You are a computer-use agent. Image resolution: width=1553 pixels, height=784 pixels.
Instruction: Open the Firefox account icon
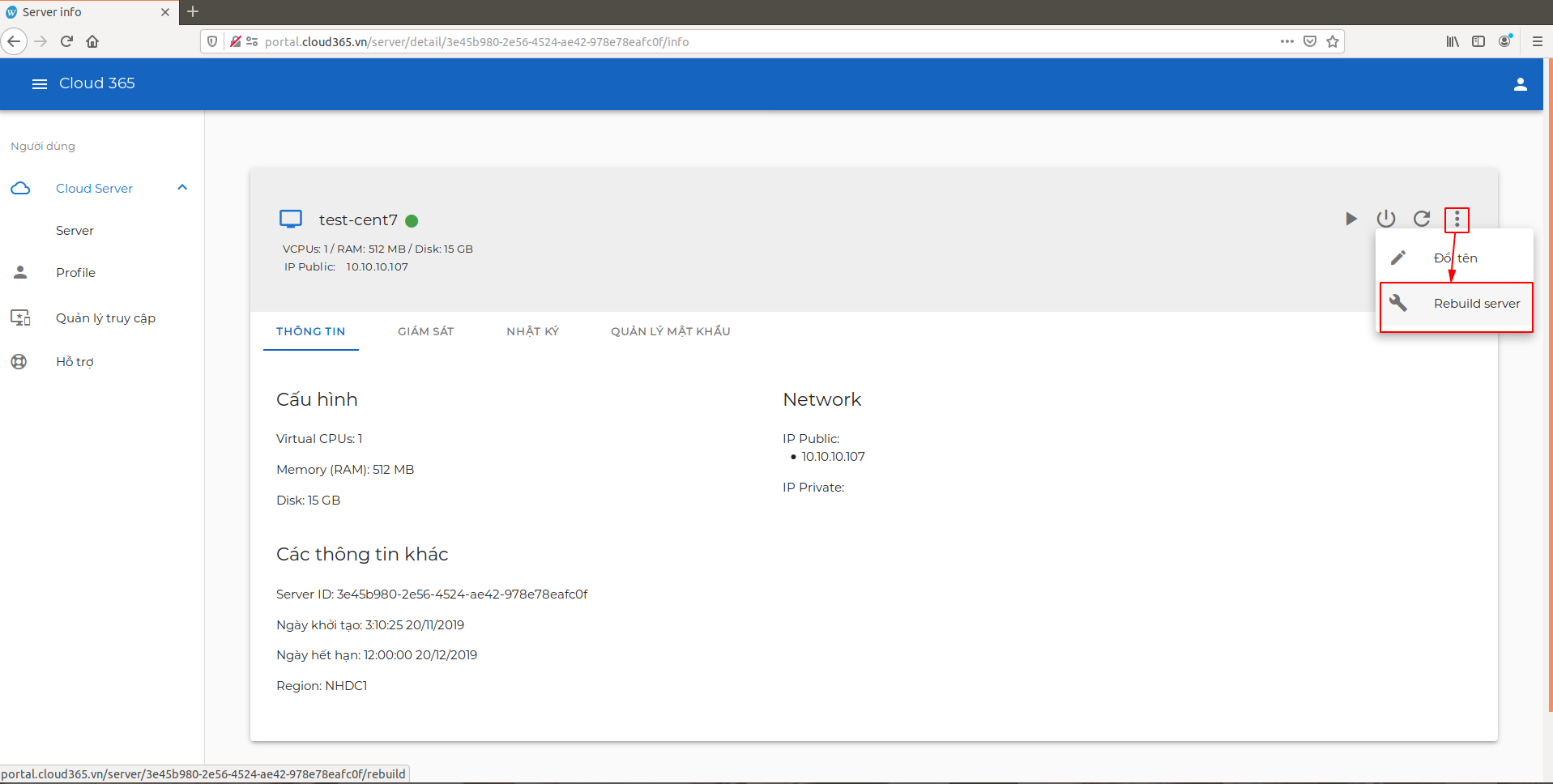(x=1505, y=41)
